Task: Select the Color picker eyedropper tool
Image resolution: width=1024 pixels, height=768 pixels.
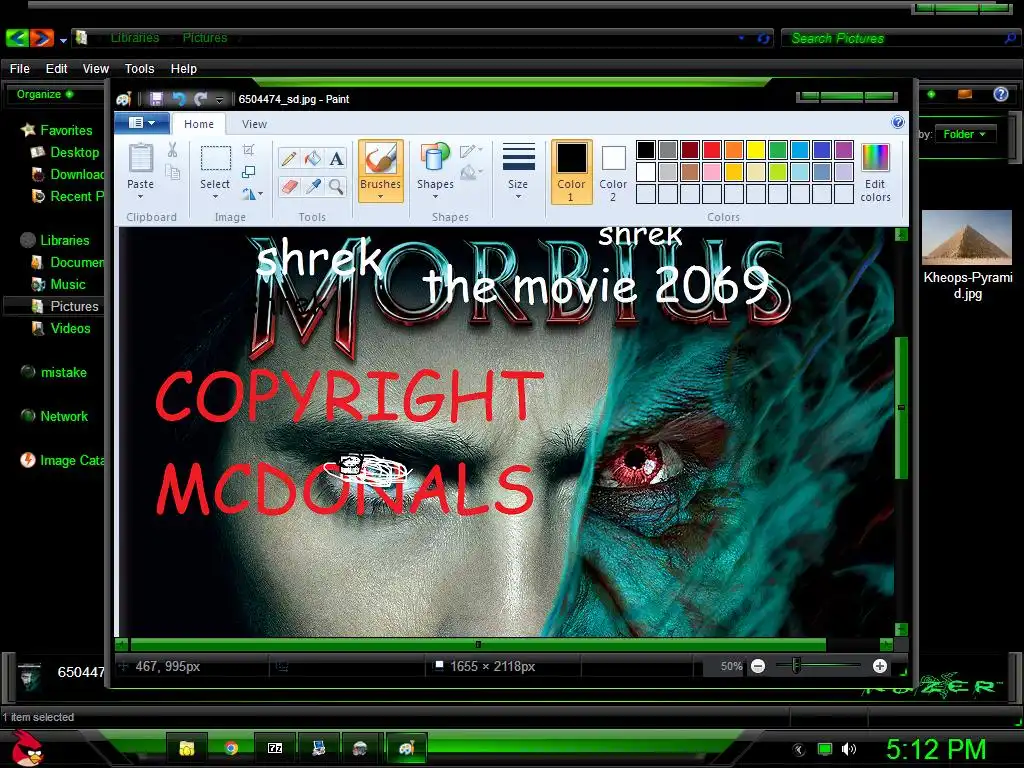Action: [x=313, y=187]
